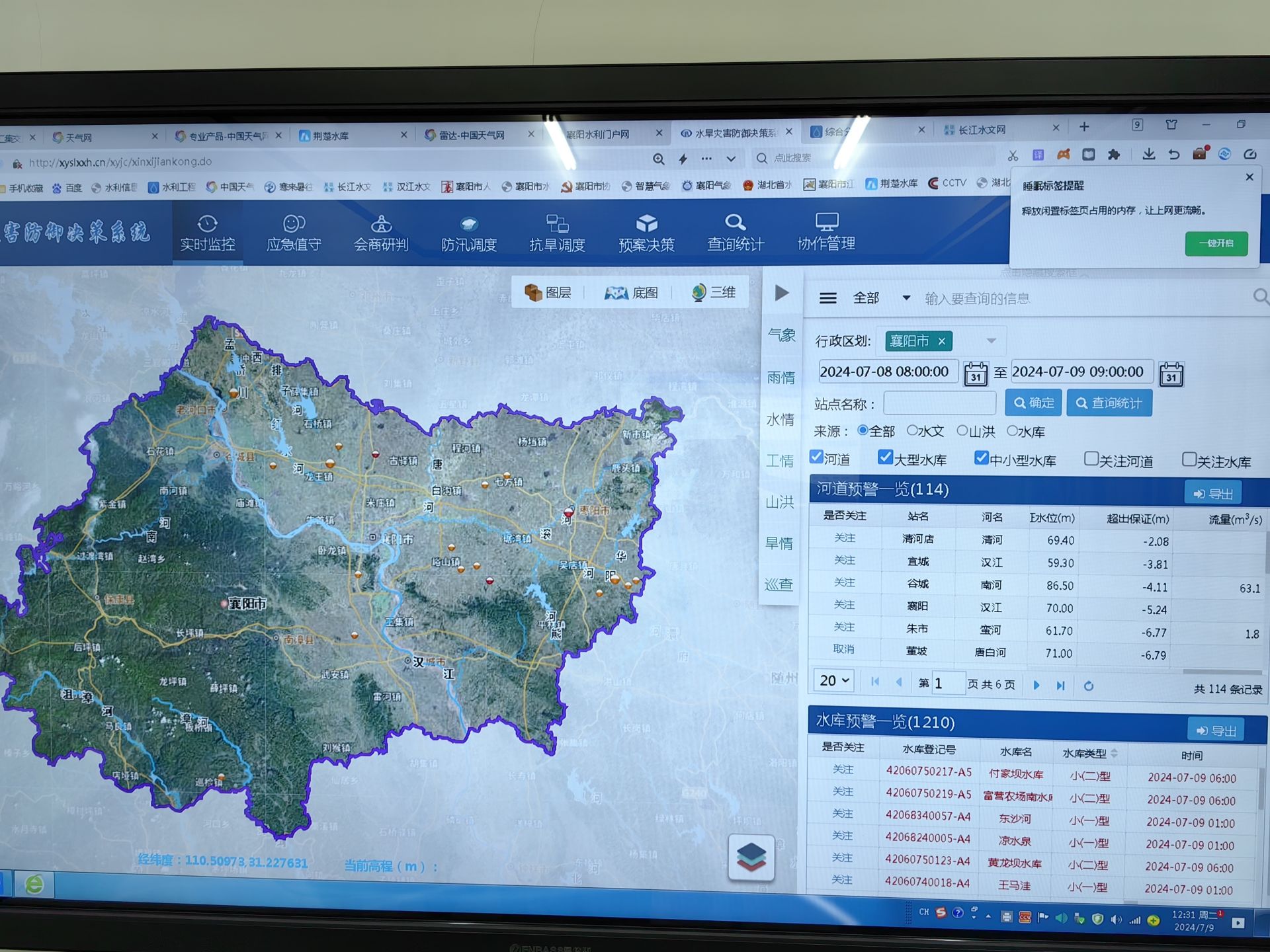This screenshot has width=1270, height=952.
Task: Open the 图层 layers icon
Action: [533, 292]
